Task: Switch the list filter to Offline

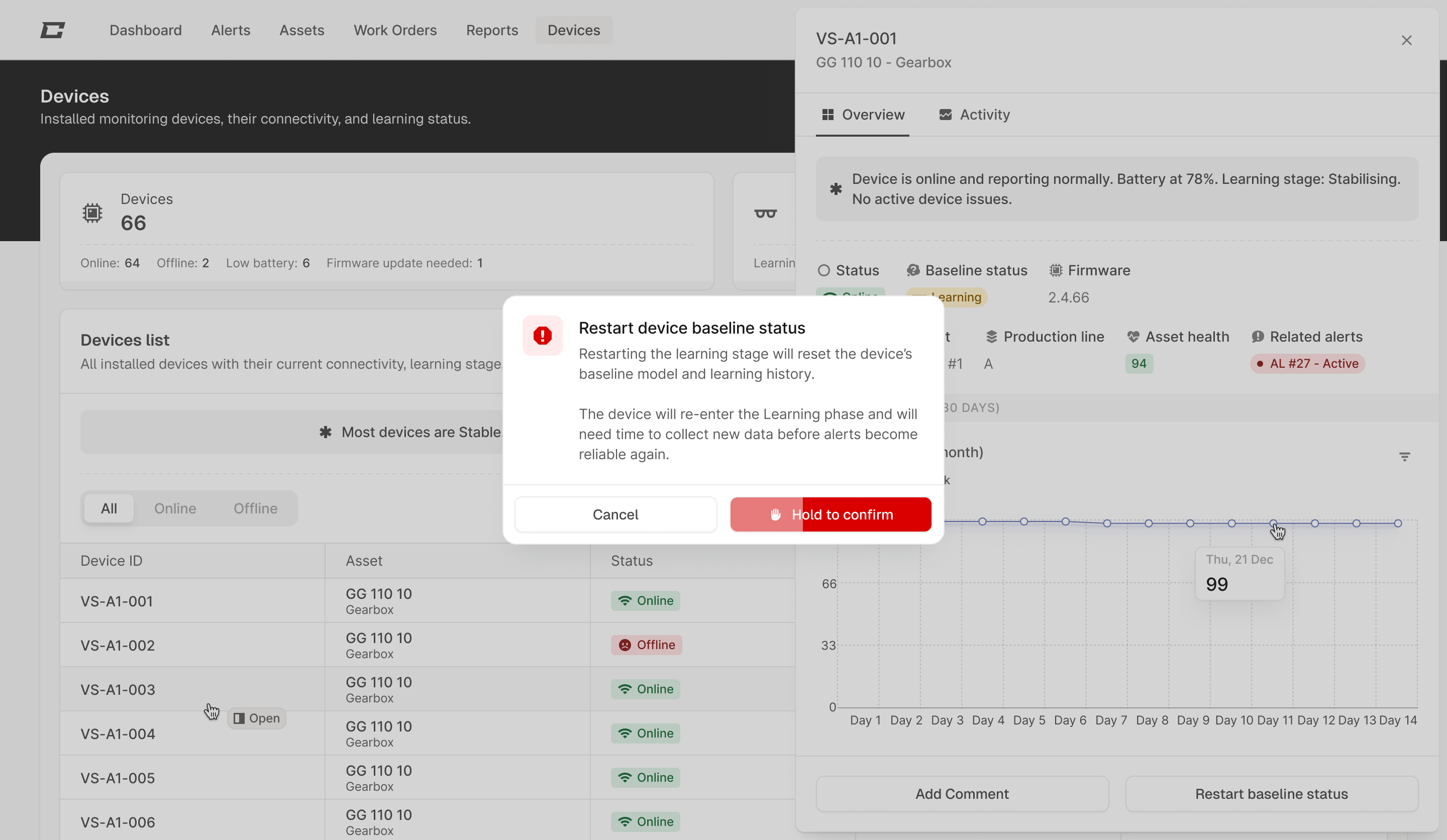Action: coord(255,508)
